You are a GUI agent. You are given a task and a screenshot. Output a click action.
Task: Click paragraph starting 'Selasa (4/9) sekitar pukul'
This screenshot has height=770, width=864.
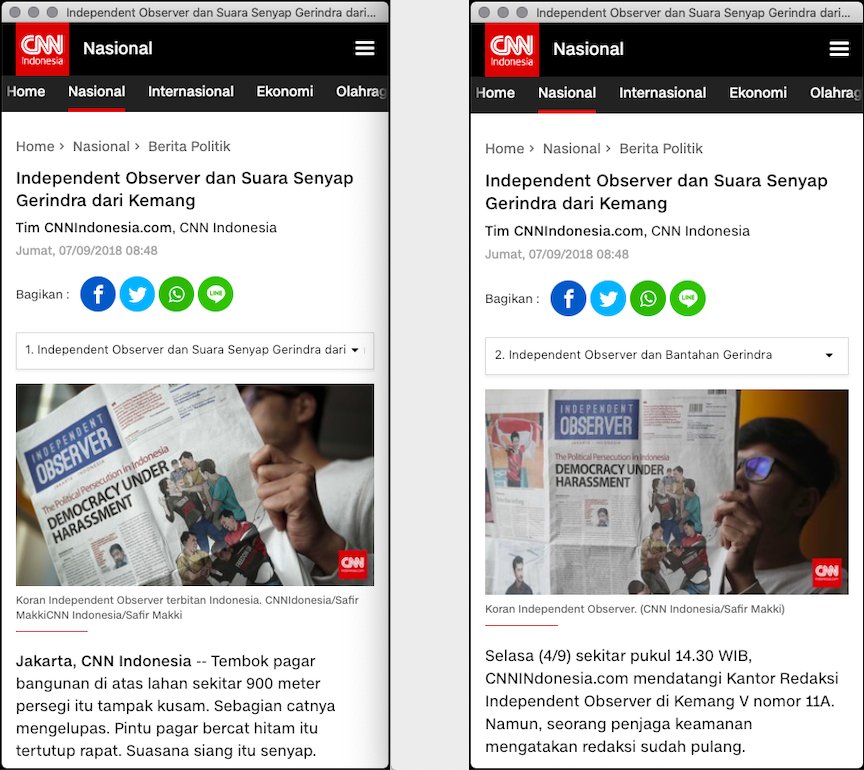click(x=662, y=701)
